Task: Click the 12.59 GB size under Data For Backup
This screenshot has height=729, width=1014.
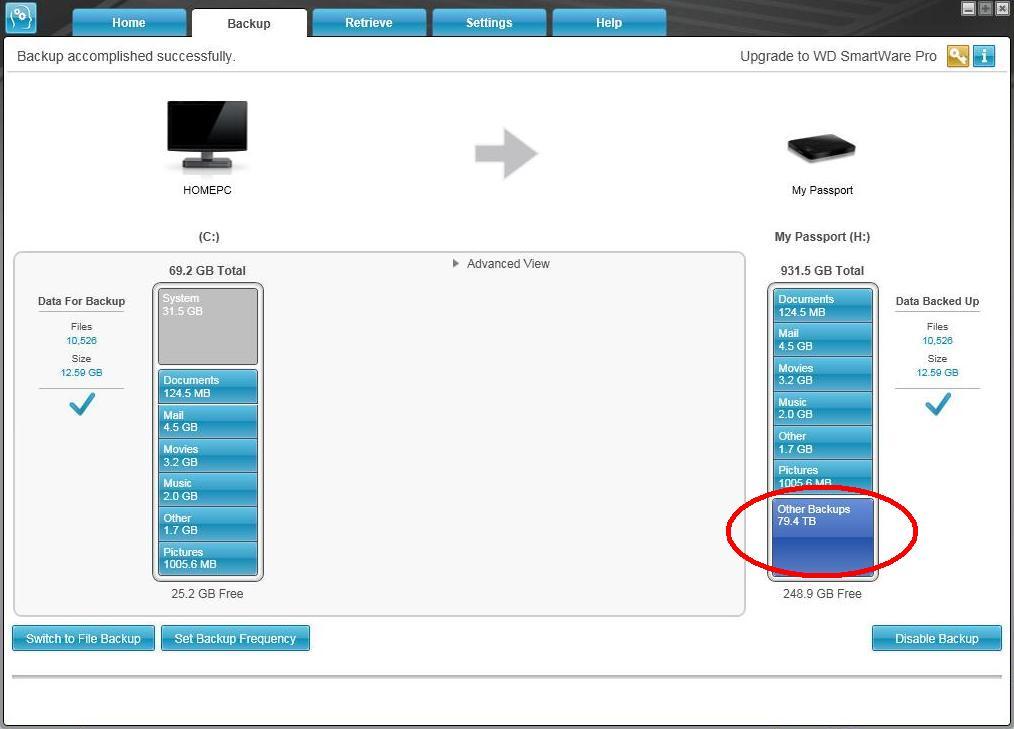Action: tap(81, 373)
